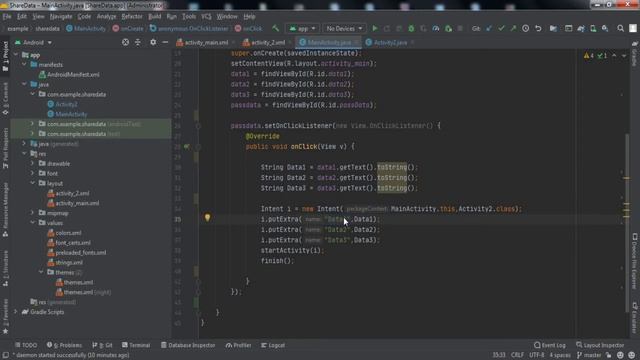Open the Database Inspector tool window

point(188,345)
